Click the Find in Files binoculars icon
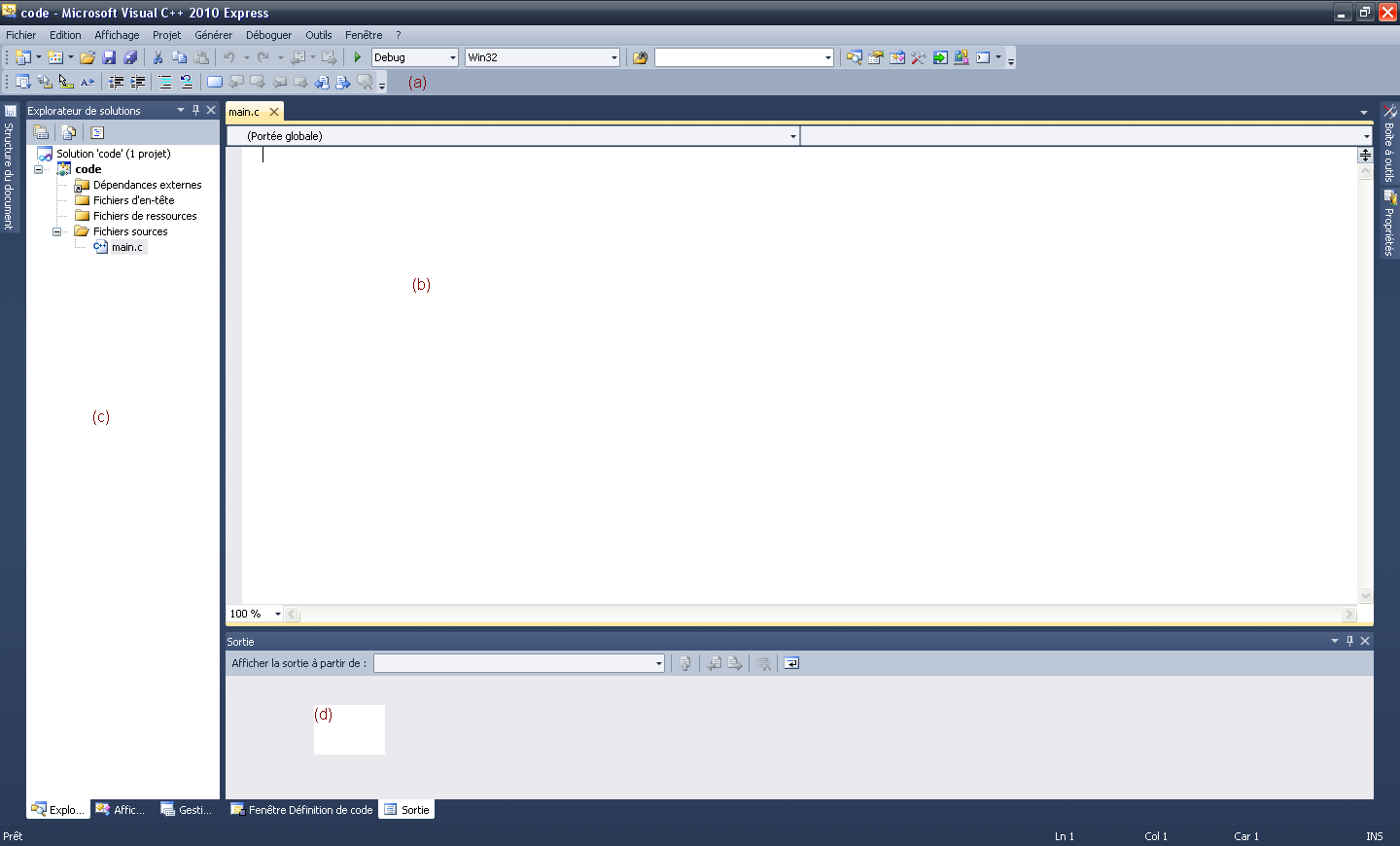 [640, 57]
